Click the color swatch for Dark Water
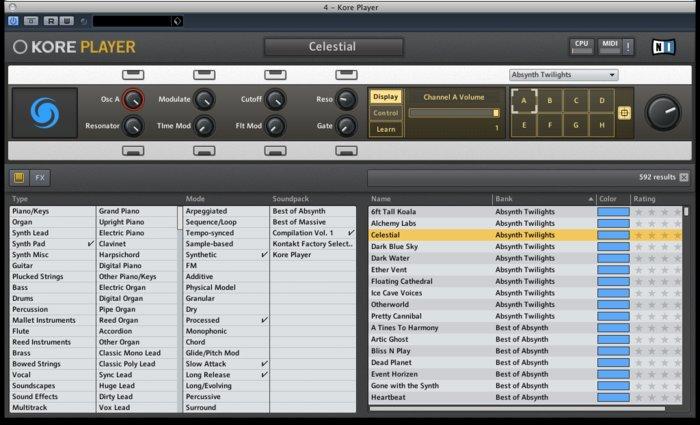700x425 pixels. click(613, 258)
